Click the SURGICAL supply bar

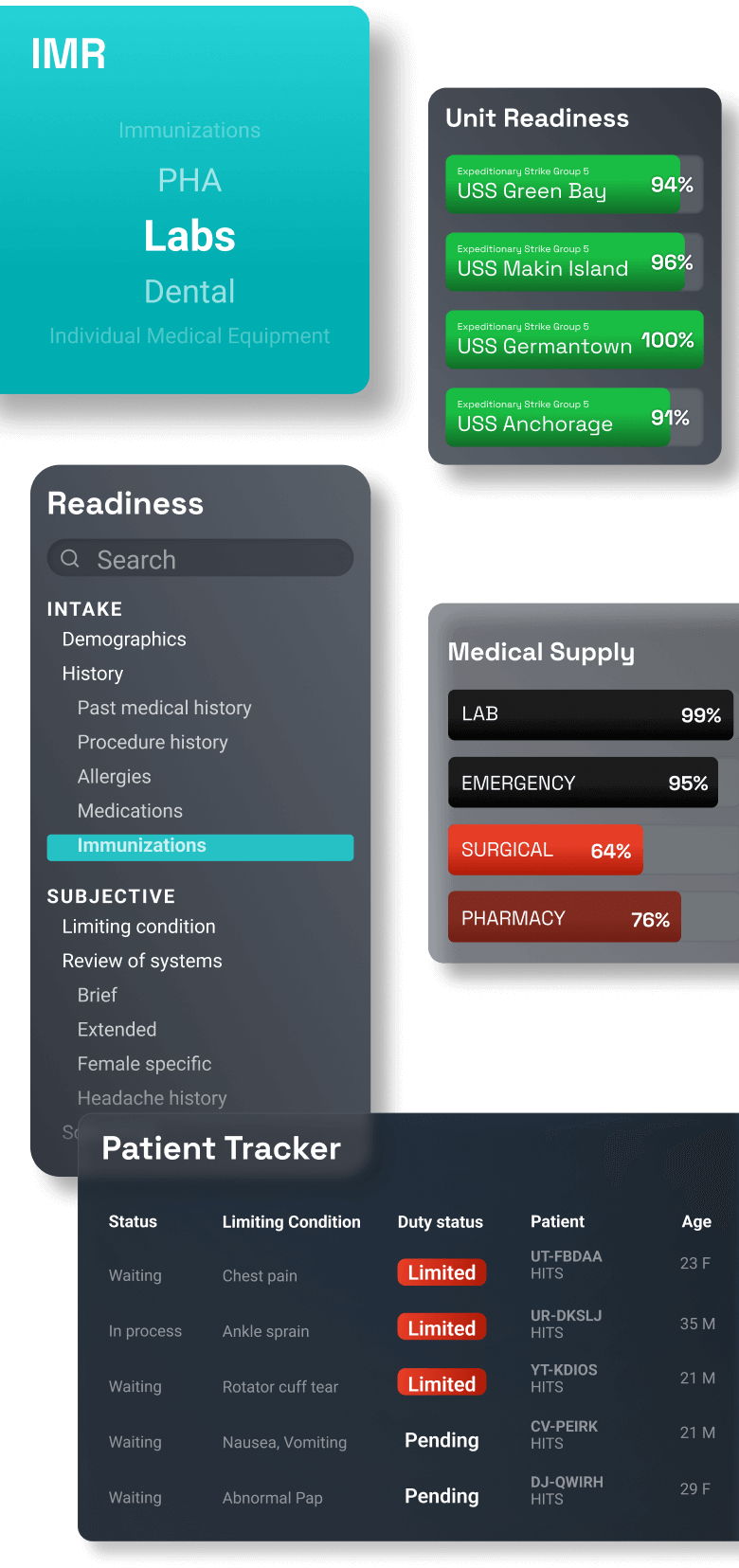546,850
